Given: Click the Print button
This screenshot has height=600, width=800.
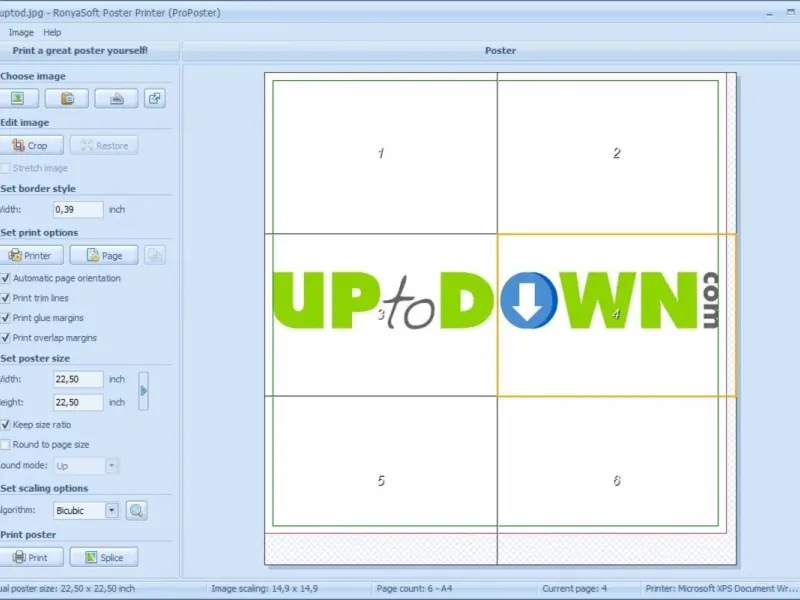Looking at the screenshot, I should [31, 557].
